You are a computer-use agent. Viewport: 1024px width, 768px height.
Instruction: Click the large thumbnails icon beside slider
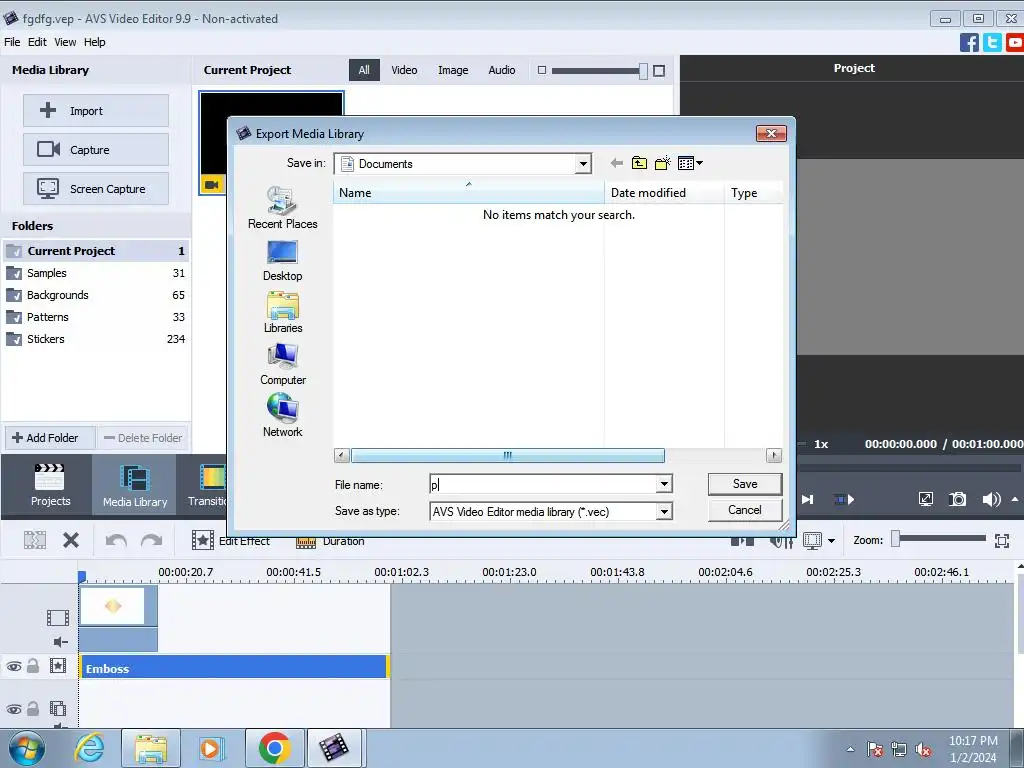[659, 71]
